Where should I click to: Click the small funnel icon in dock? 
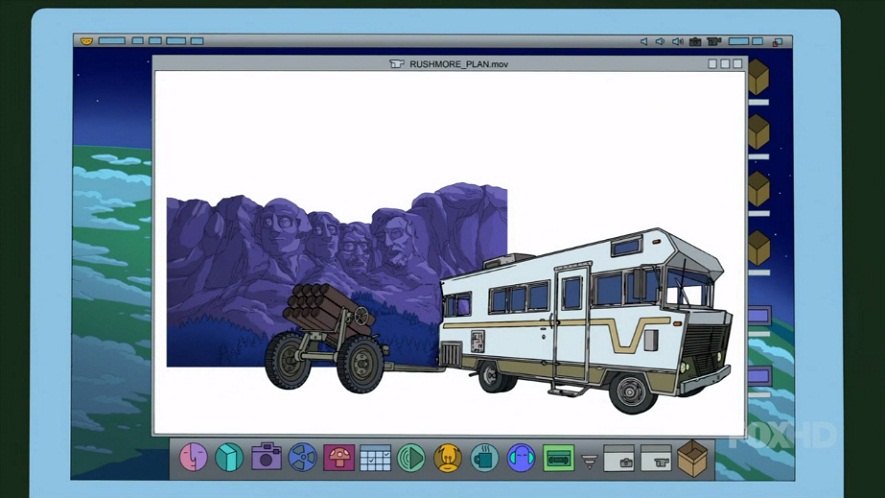pyautogui.click(x=589, y=462)
